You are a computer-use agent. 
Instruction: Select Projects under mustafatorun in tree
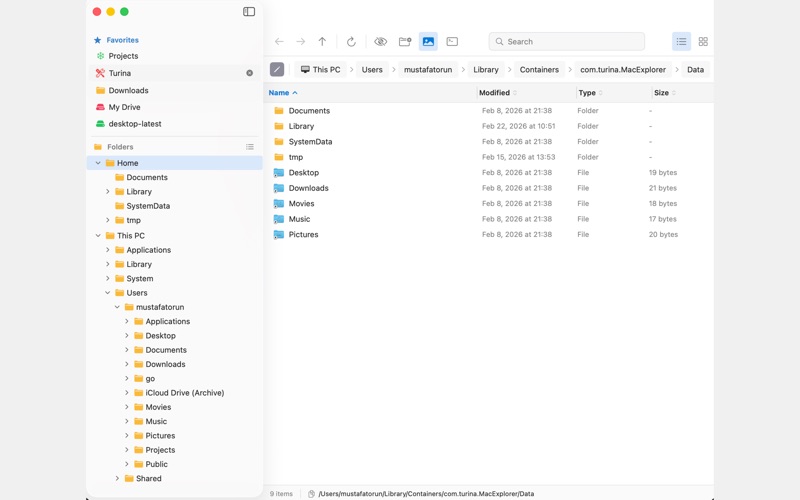coord(174,450)
